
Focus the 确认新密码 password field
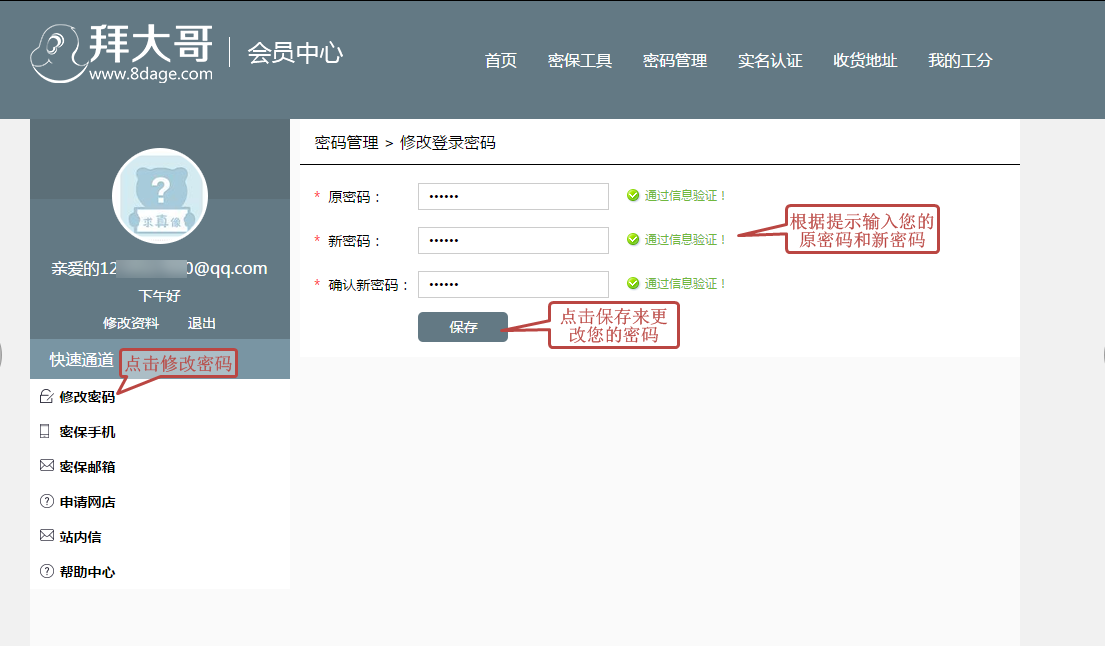513,285
